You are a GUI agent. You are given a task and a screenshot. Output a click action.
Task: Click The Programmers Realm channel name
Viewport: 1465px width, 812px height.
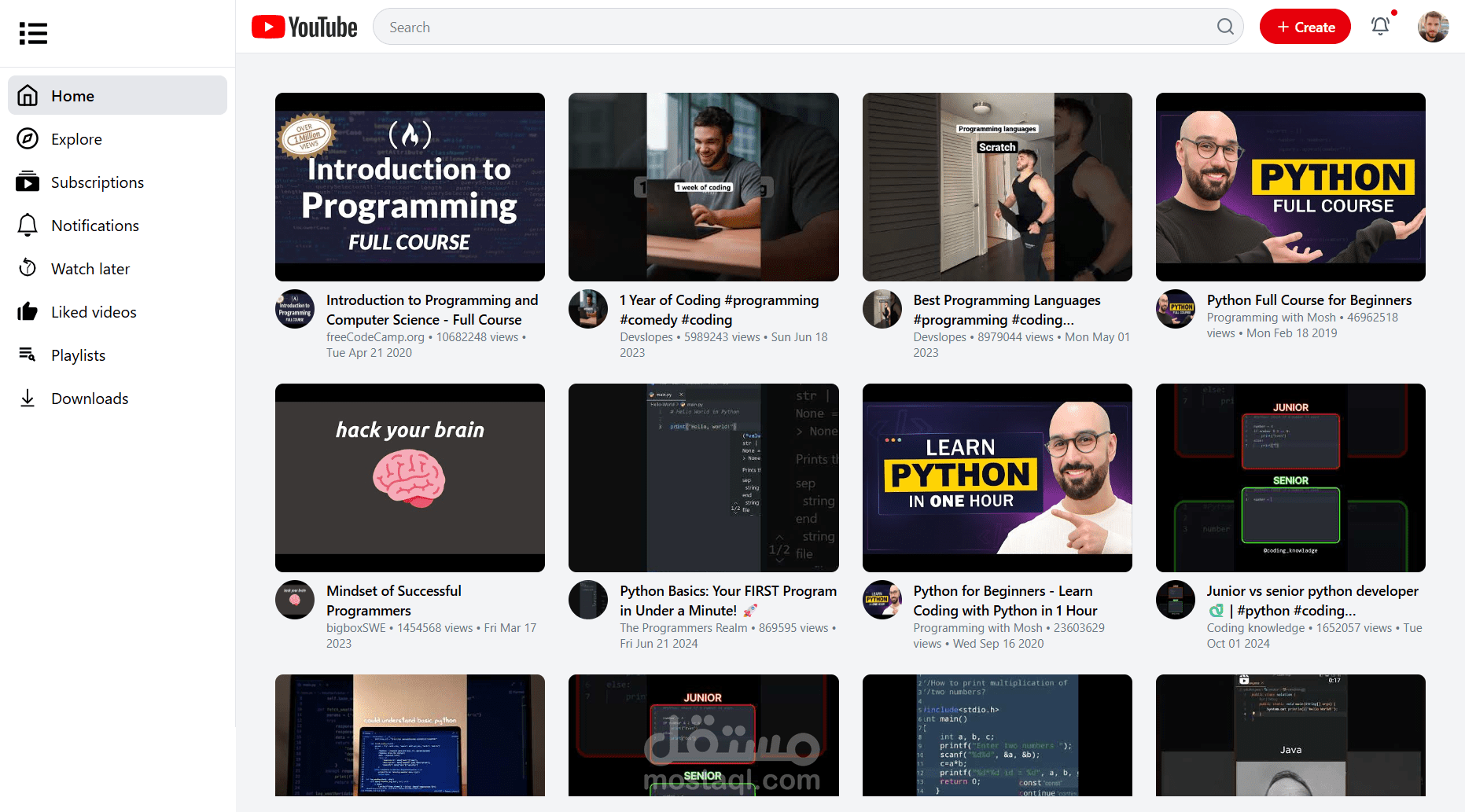tap(683, 628)
